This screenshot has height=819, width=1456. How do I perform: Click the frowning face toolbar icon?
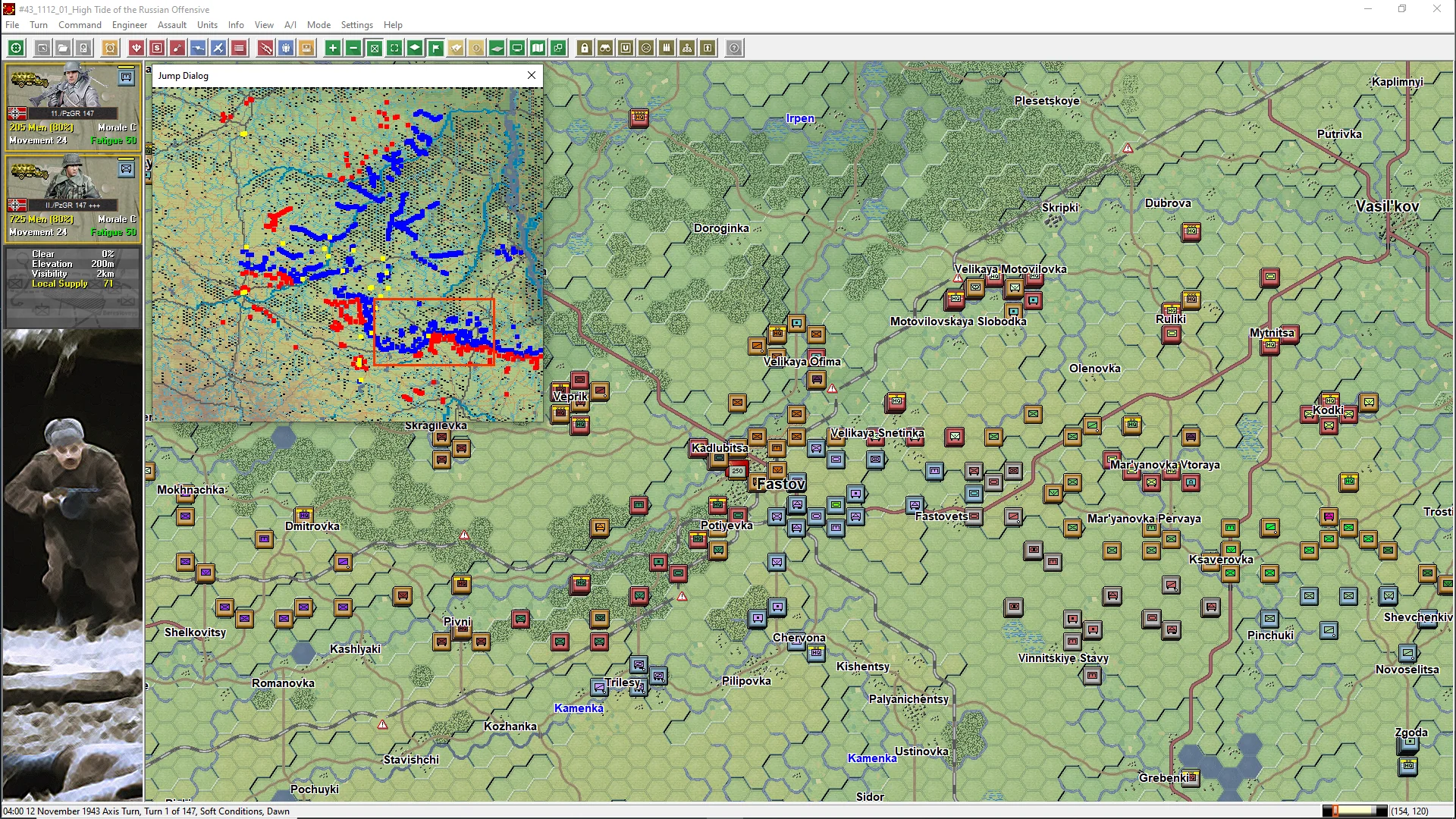tap(646, 49)
